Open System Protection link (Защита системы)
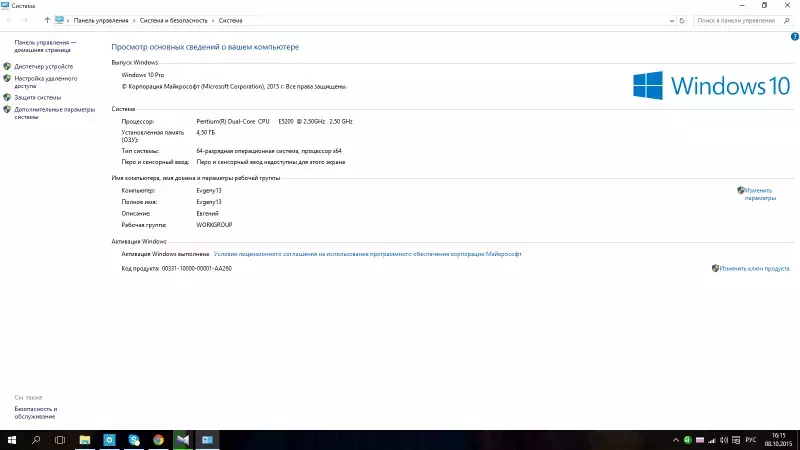 (37, 97)
